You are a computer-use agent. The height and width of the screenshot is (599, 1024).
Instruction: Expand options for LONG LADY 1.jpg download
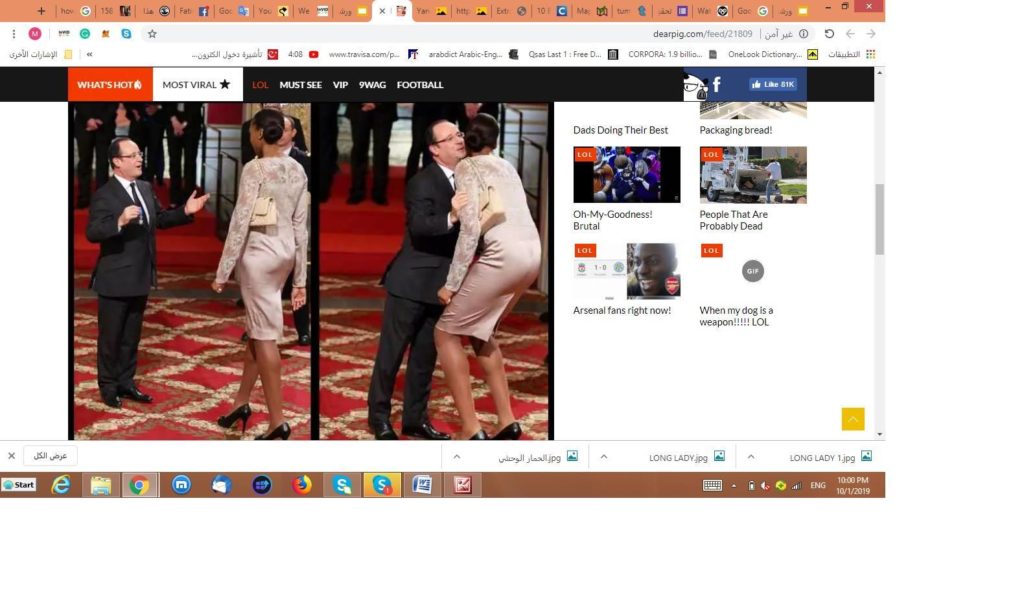pos(750,456)
